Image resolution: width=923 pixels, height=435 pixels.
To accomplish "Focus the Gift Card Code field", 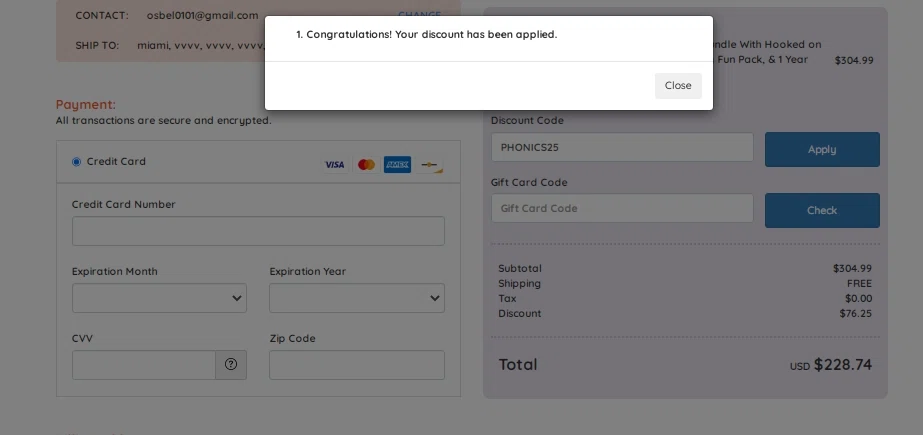I will [x=622, y=208].
